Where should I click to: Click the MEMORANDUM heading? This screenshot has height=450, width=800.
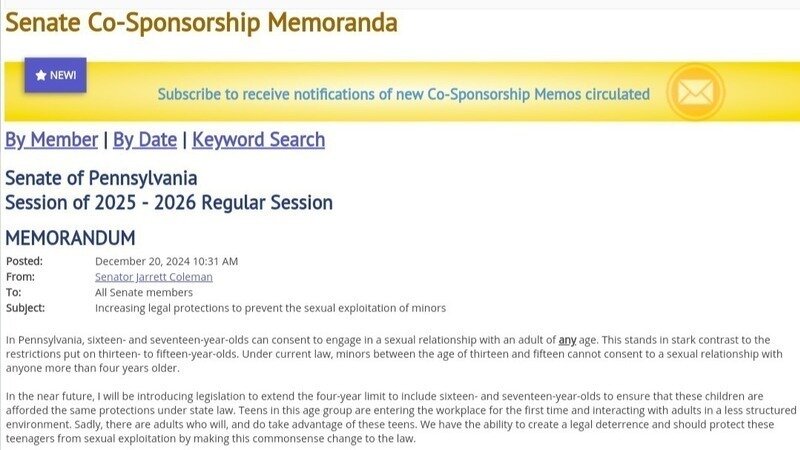(x=70, y=238)
